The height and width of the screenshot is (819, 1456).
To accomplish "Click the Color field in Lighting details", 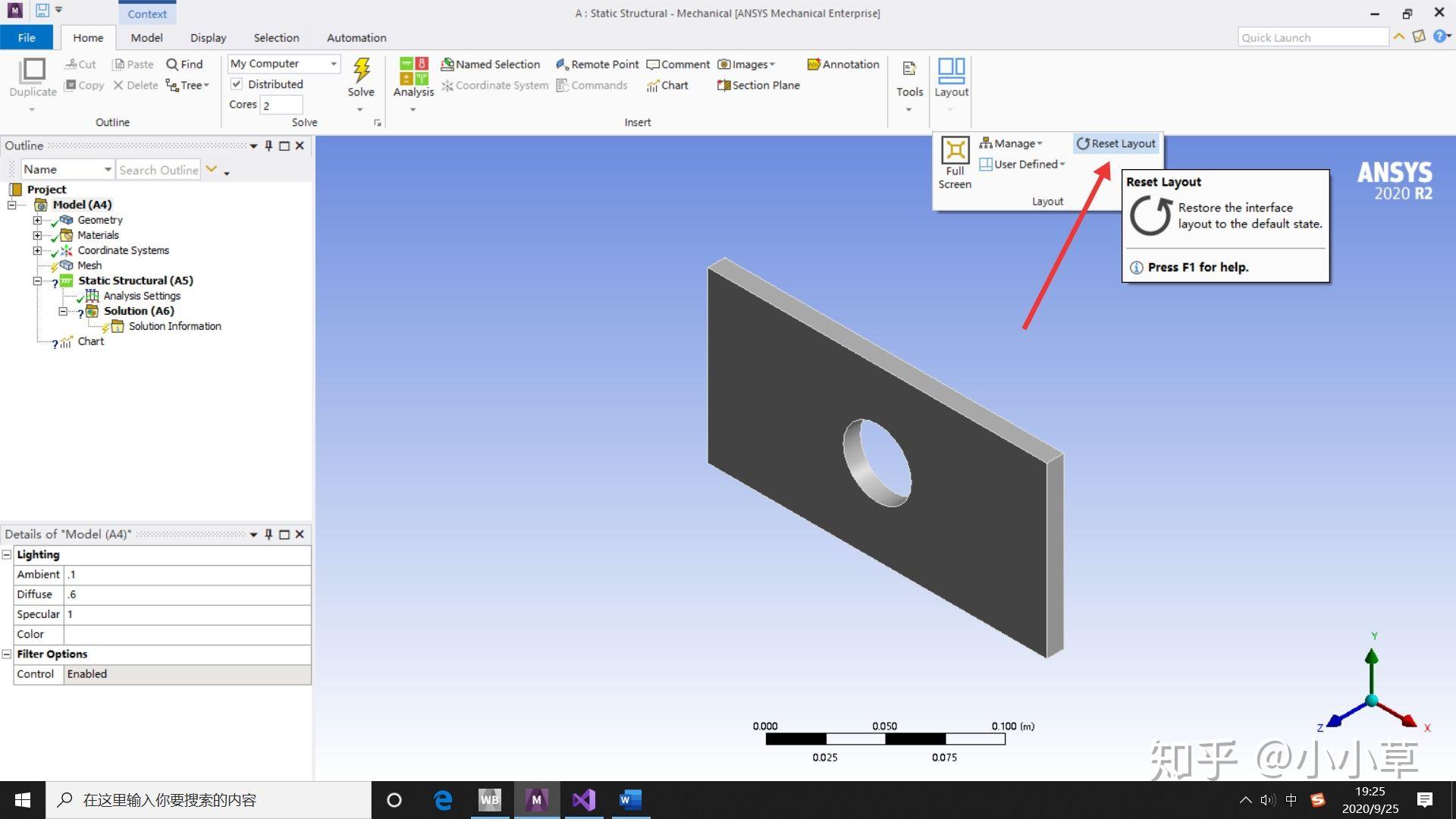I will [x=187, y=635].
